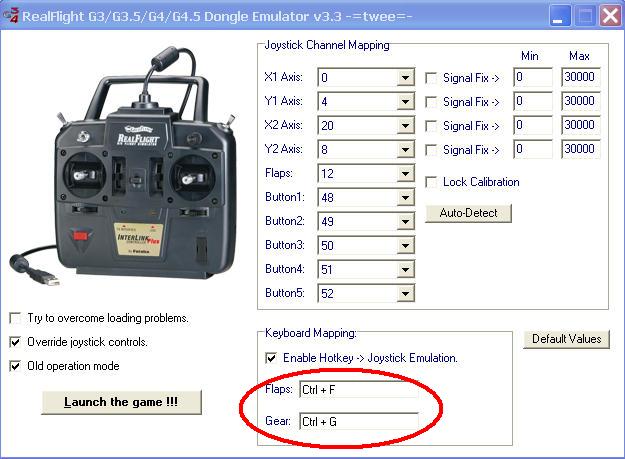The height and width of the screenshot is (459, 625).
Task: Expand the Button1 channel dropdown
Action: (x=405, y=197)
